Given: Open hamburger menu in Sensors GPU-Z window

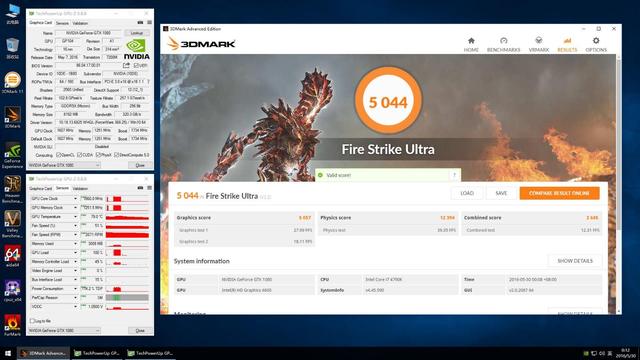Looking at the screenshot, I should (x=149, y=188).
